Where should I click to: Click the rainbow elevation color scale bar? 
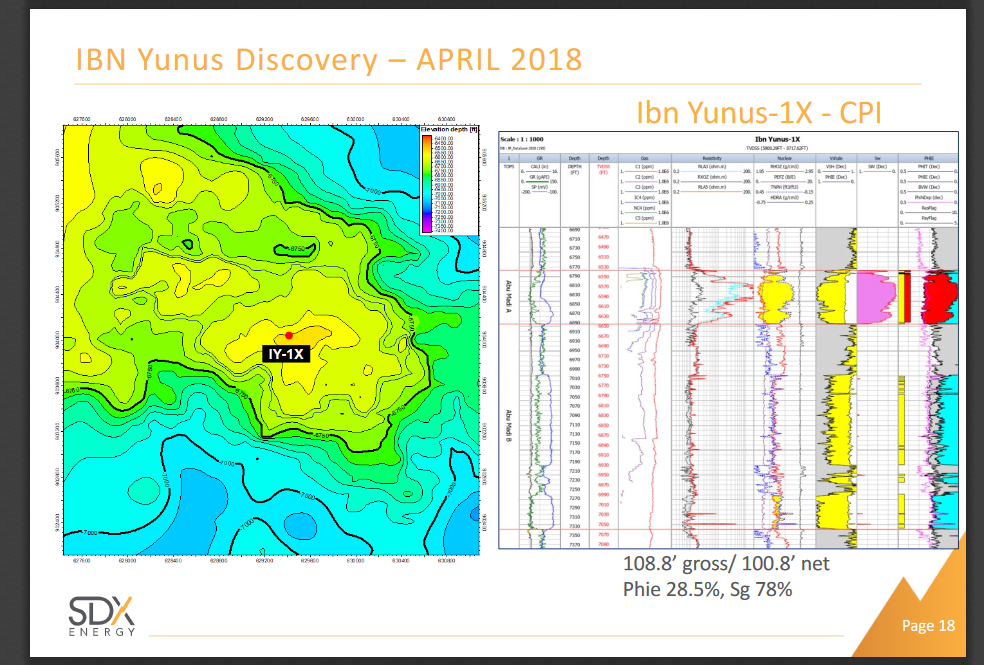coord(426,184)
